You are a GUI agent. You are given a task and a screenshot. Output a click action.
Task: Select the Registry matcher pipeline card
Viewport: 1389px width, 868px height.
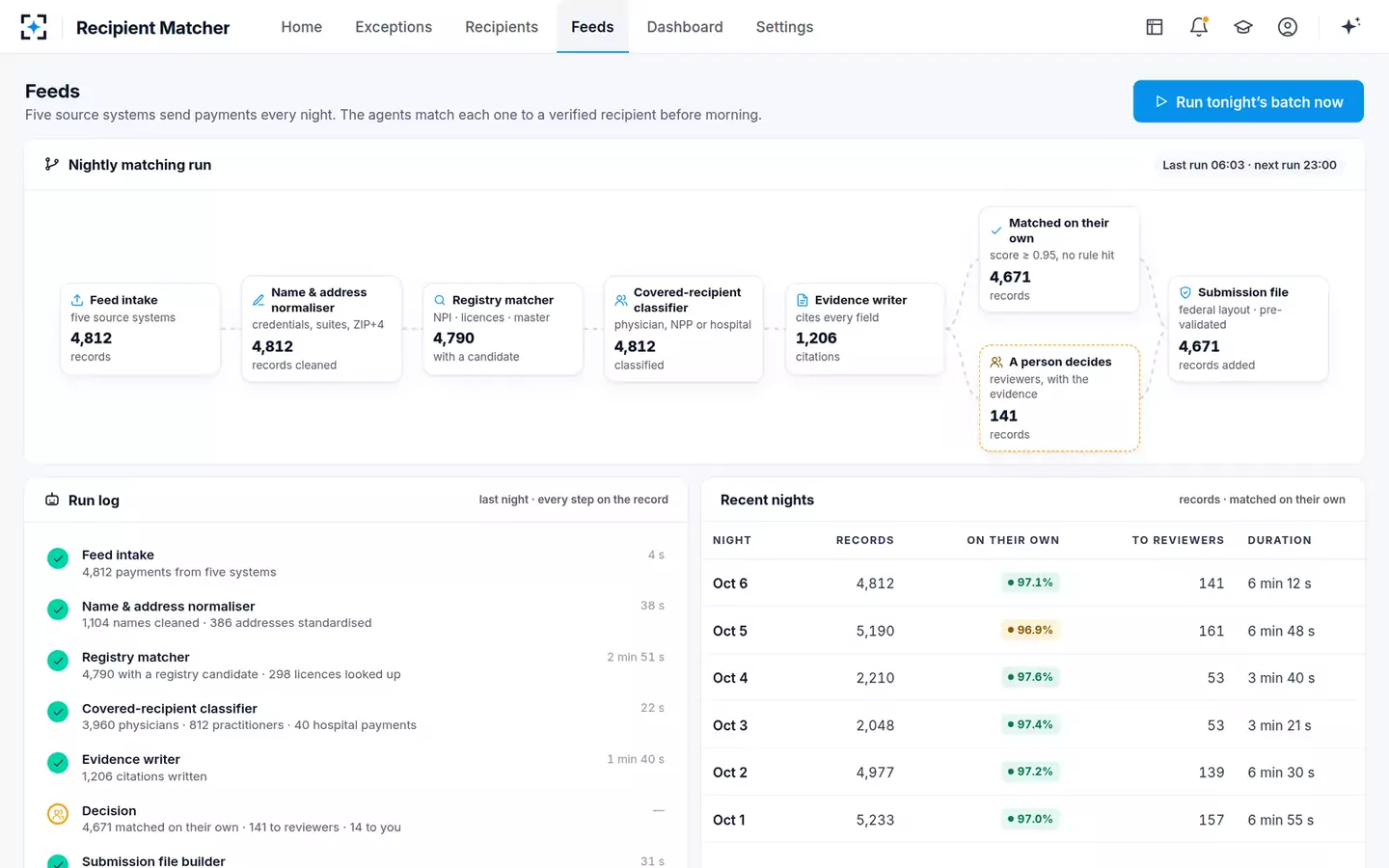point(503,329)
